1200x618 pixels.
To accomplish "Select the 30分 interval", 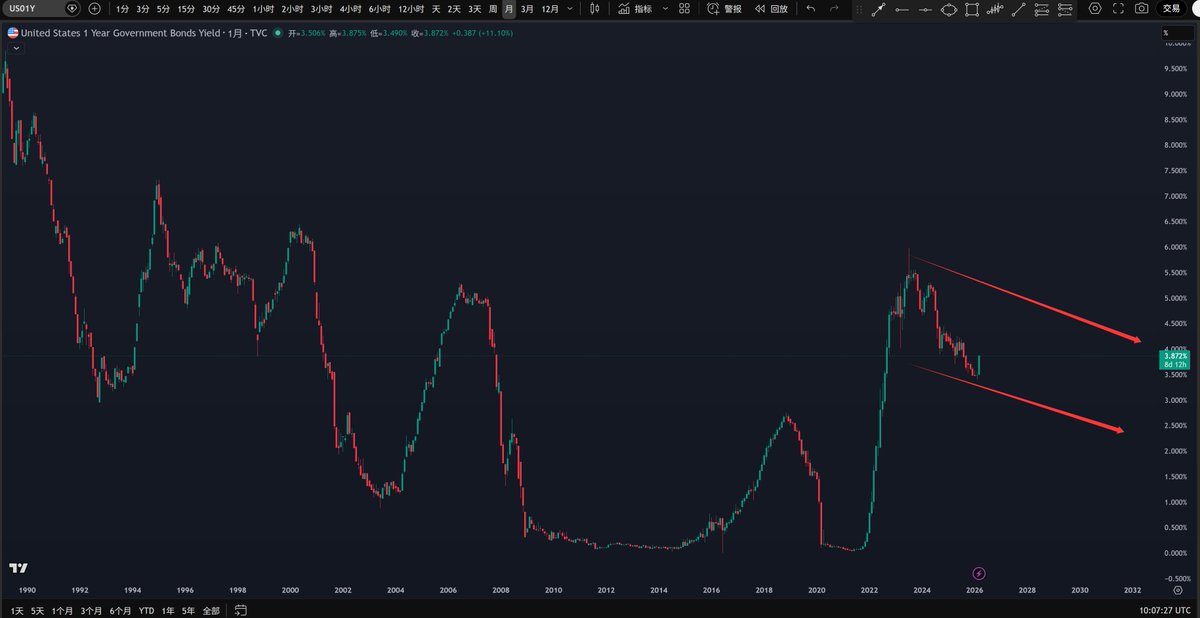I will [211, 8].
